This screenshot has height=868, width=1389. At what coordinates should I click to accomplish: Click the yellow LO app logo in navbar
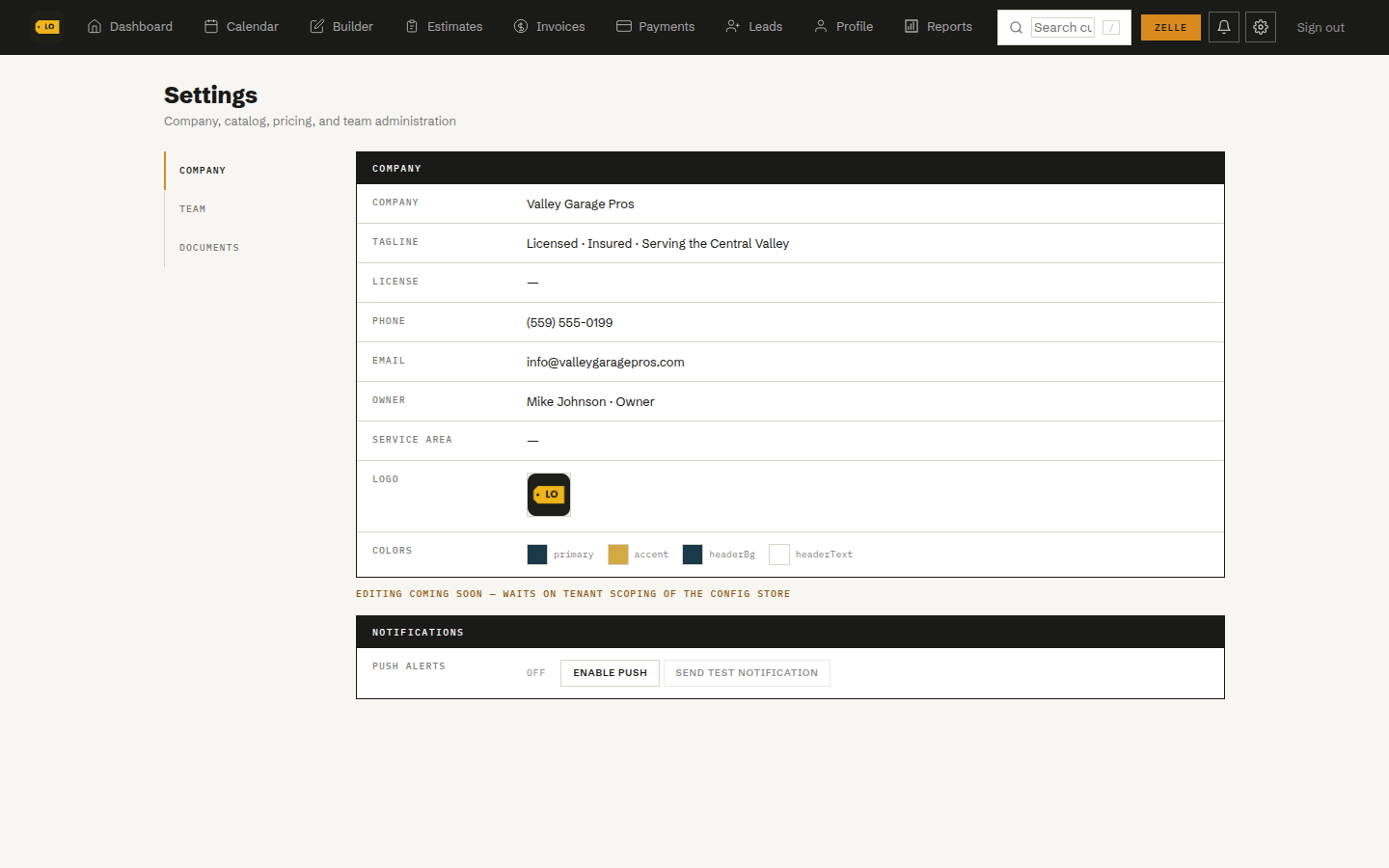pos(47,27)
